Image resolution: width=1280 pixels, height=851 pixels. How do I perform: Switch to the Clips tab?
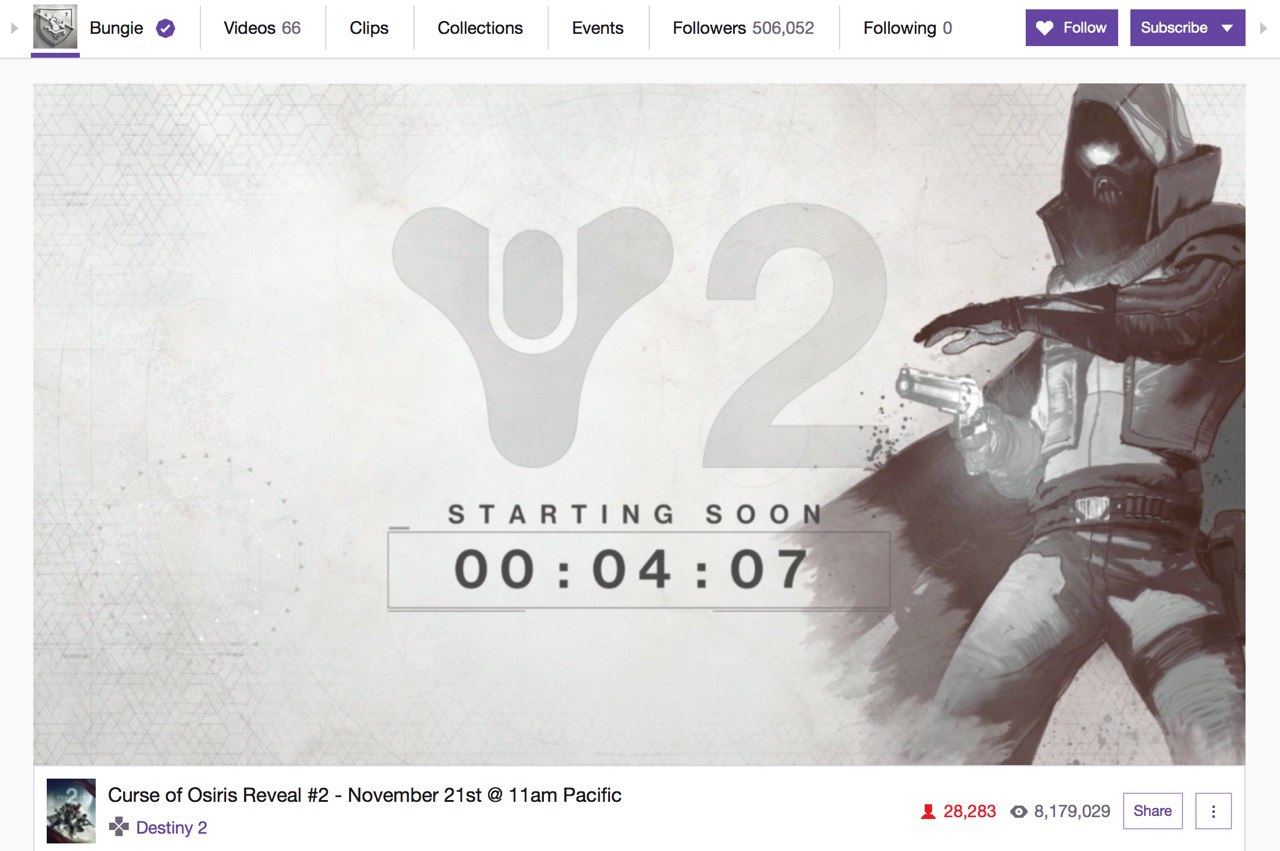(369, 28)
